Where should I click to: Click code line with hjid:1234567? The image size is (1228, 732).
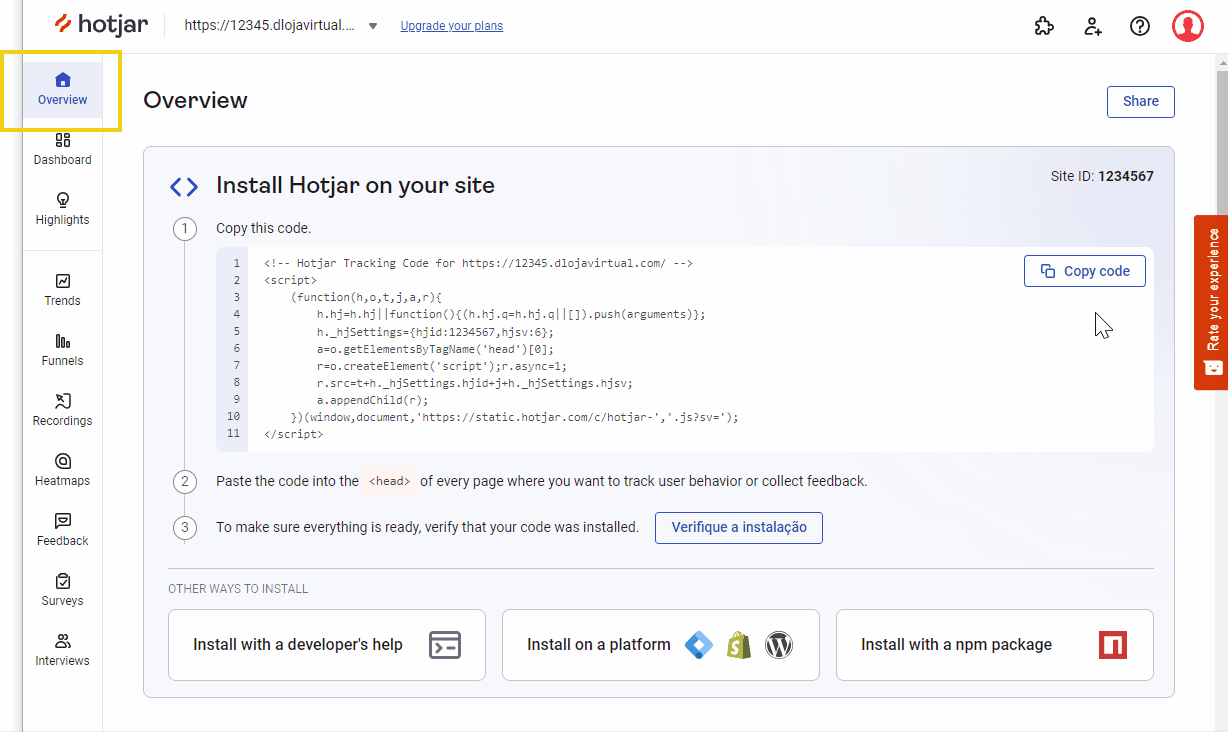435,331
